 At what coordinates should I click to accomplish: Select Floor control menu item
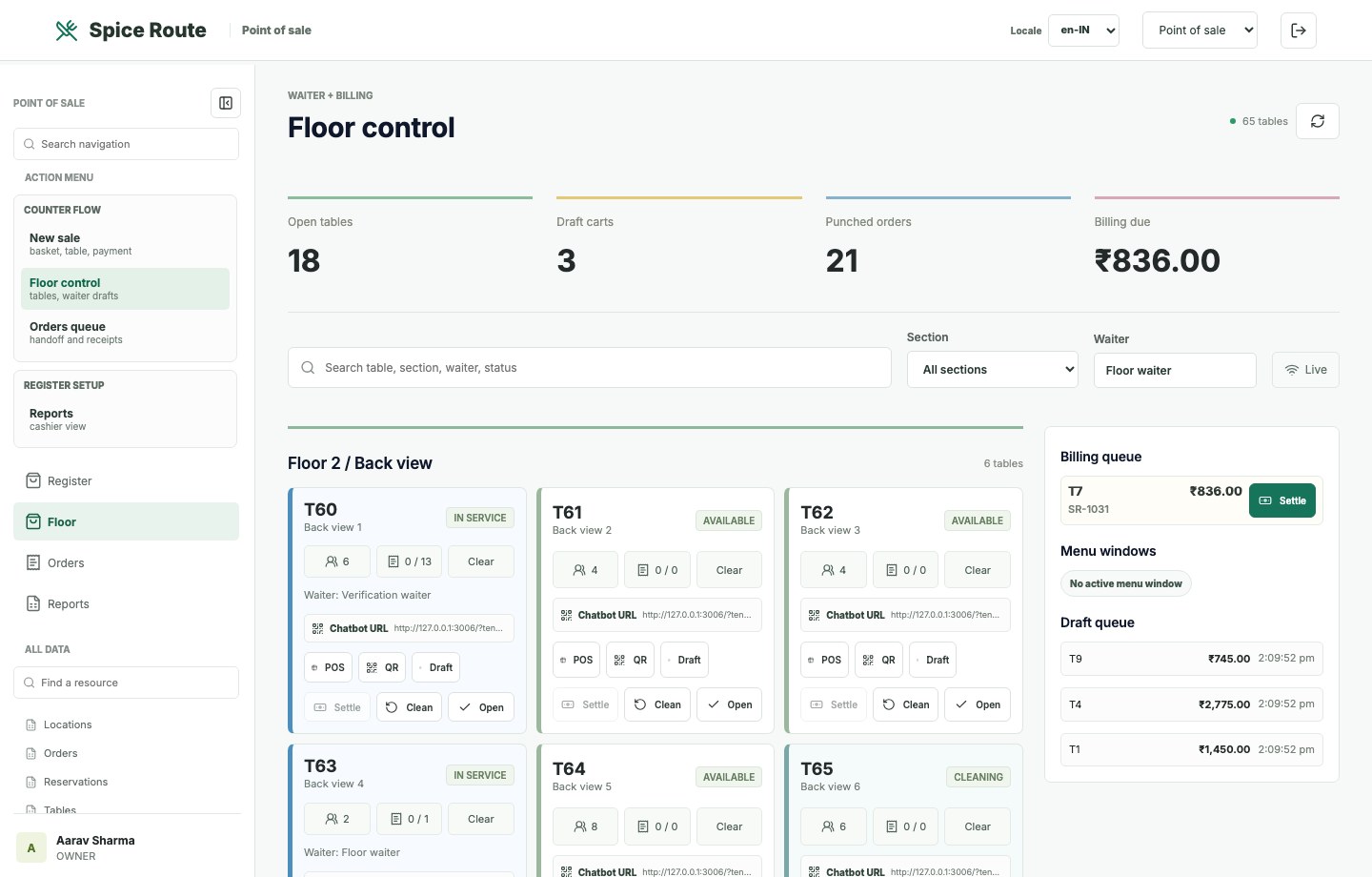click(125, 289)
